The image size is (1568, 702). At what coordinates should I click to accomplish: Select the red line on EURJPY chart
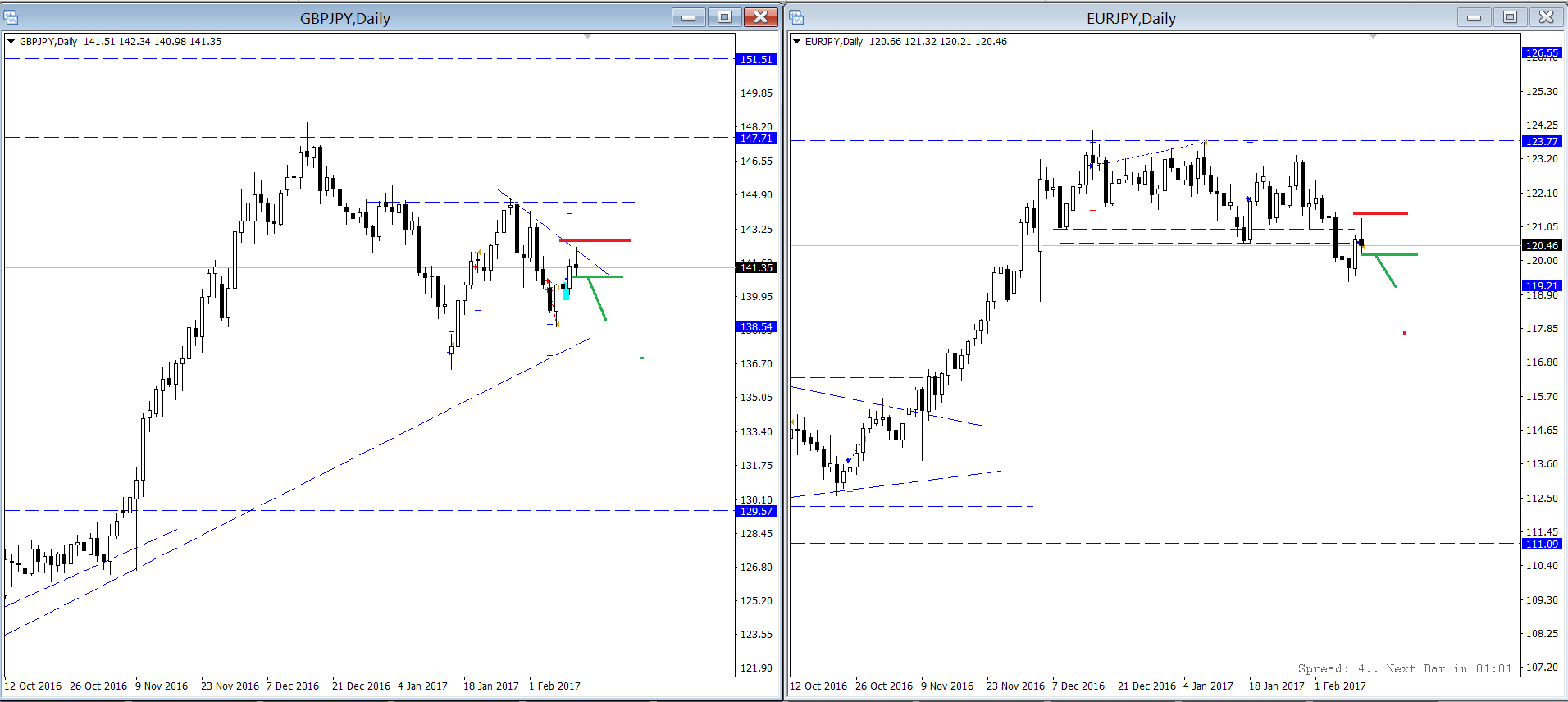pos(1380,213)
